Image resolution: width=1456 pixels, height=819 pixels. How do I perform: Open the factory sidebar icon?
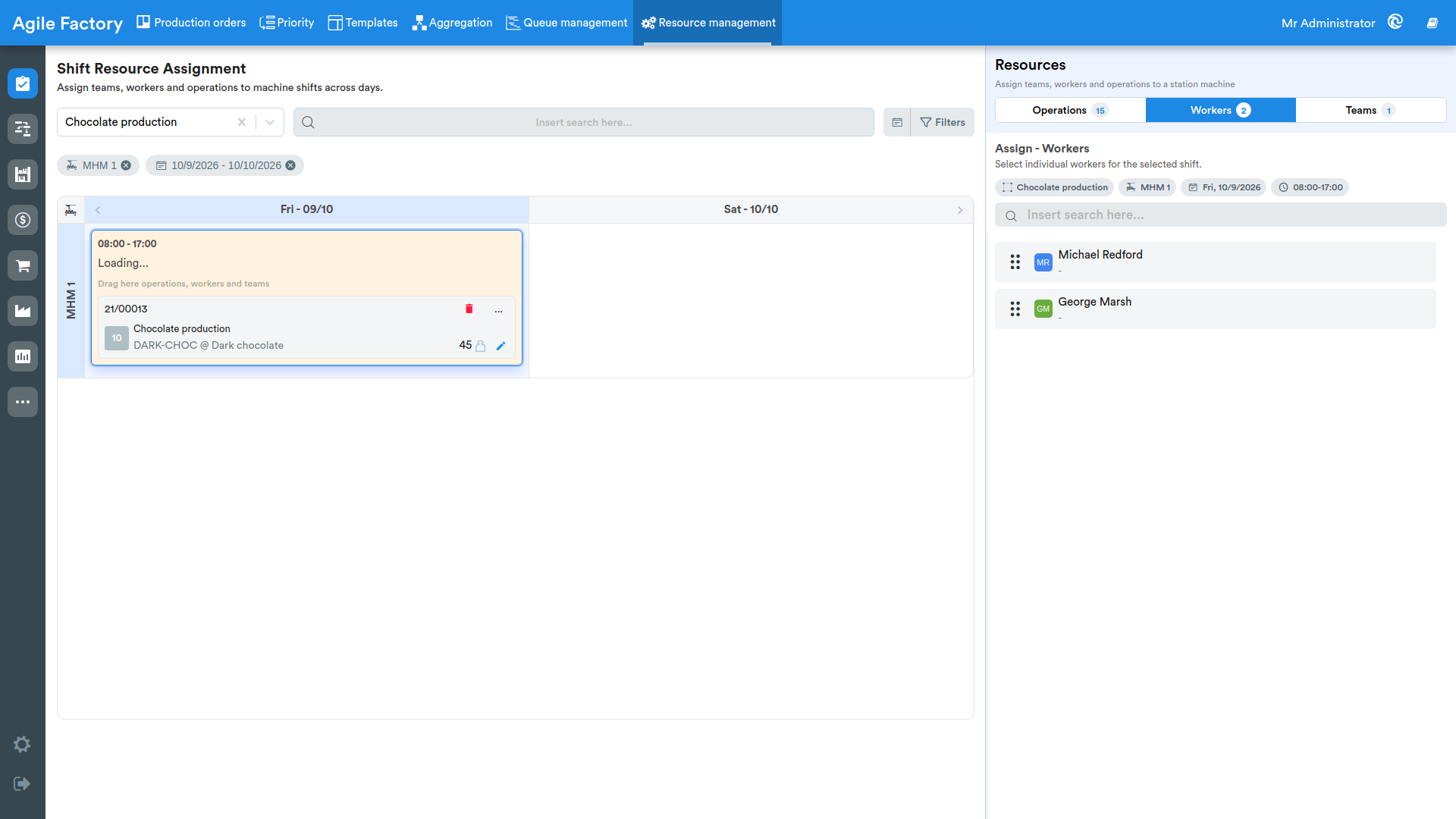[x=23, y=311]
